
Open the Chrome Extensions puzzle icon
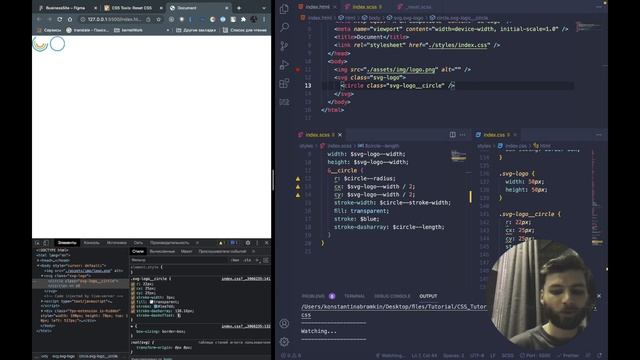[x=243, y=19]
